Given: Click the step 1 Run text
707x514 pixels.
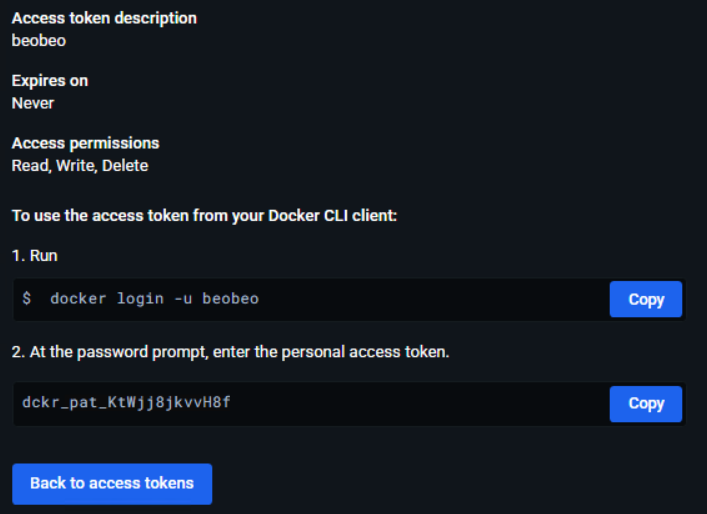Looking at the screenshot, I should click(x=35, y=255).
